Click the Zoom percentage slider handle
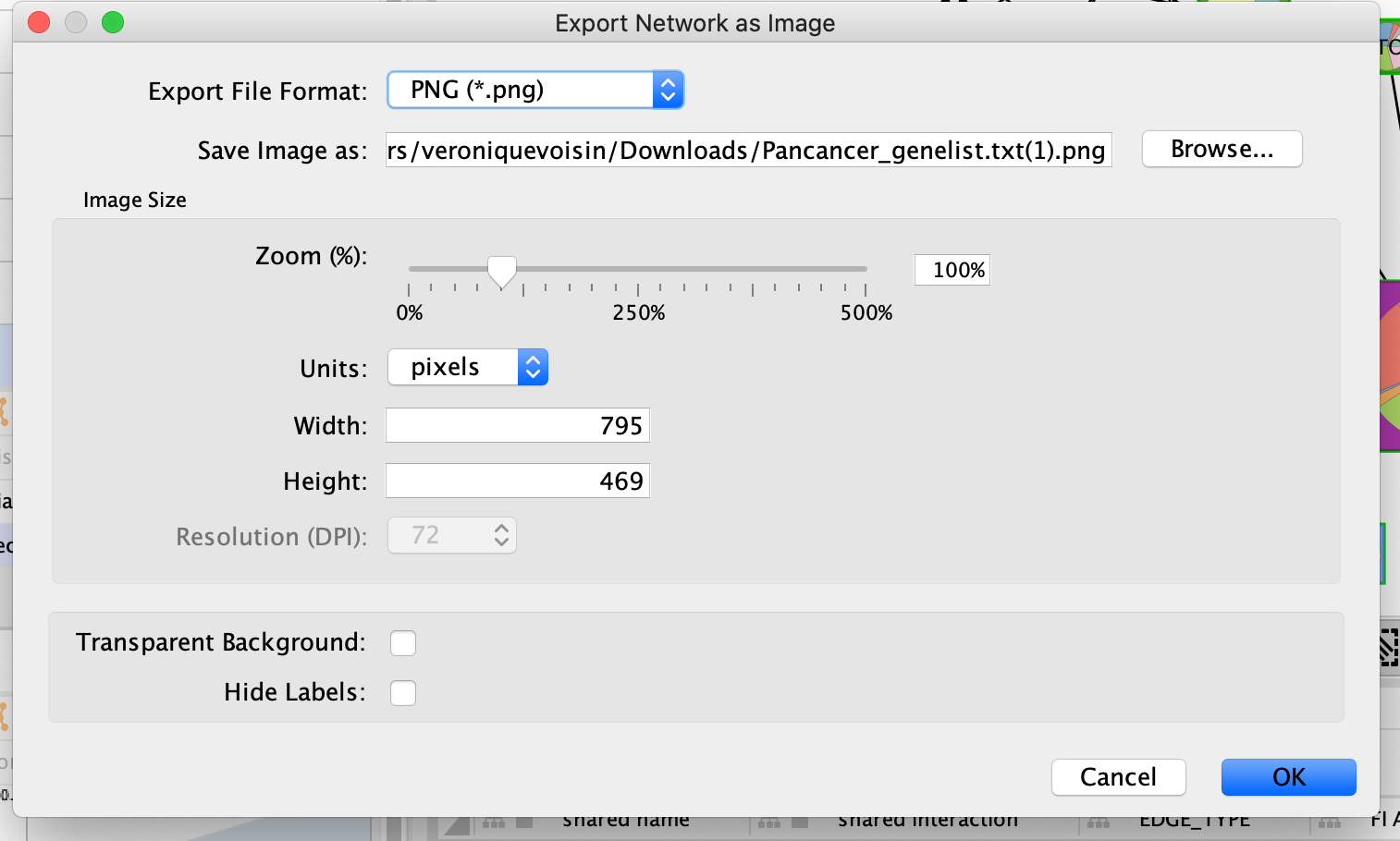This screenshot has height=841, width=1400. click(502, 272)
